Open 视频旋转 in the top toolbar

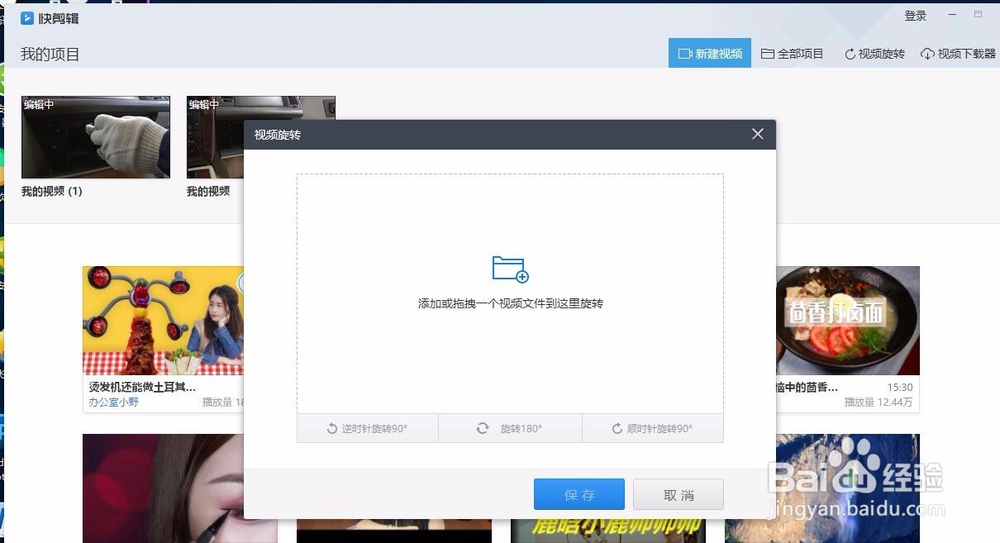pos(874,54)
